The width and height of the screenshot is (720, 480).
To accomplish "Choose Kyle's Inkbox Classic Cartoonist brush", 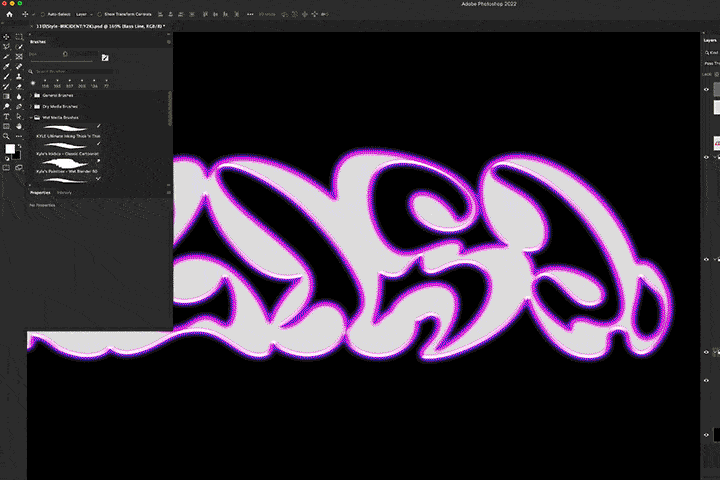I will pyautogui.click(x=68, y=149).
